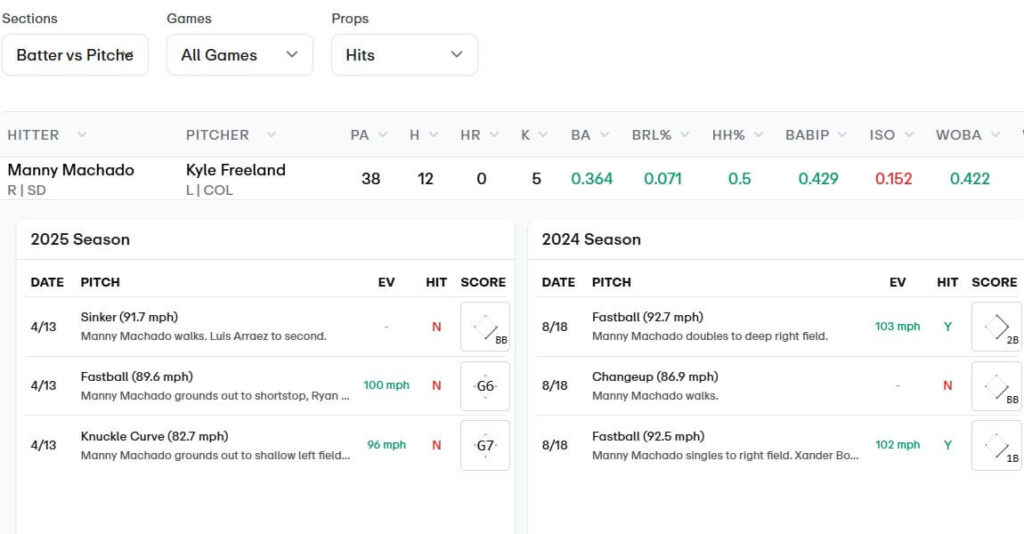This screenshot has width=1024, height=534.
Task: Click the Fastball (92.7 mph) pitch row
Action: [x=779, y=326]
